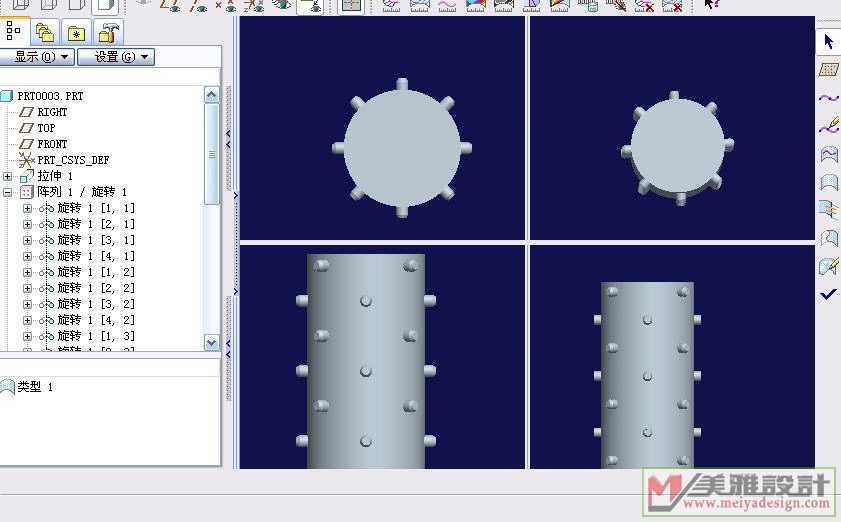Click the What's This help cursor icon
Viewport: 841px width, 522px height.
[712, 5]
